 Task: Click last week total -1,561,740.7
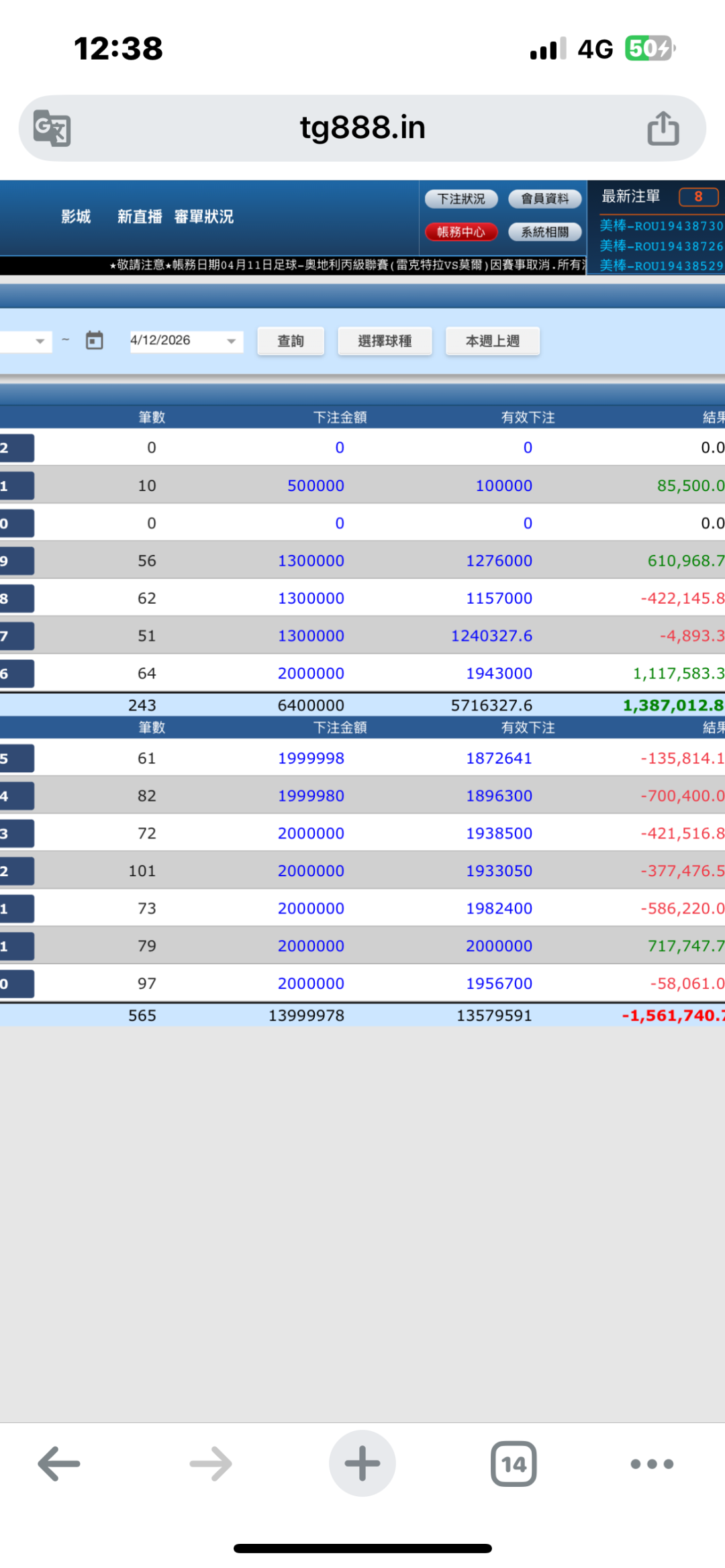pyautogui.click(x=673, y=1015)
